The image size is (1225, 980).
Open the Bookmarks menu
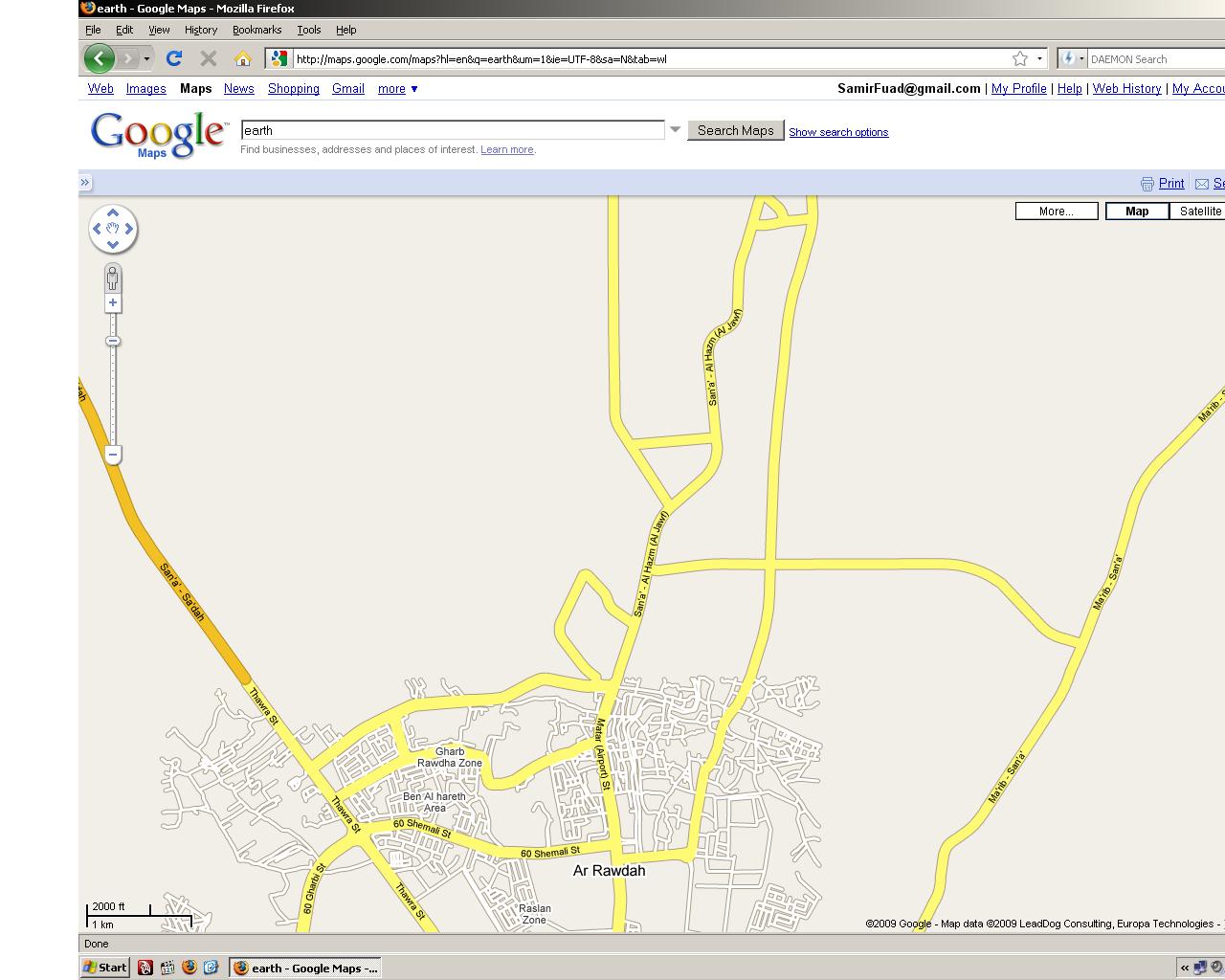256,30
